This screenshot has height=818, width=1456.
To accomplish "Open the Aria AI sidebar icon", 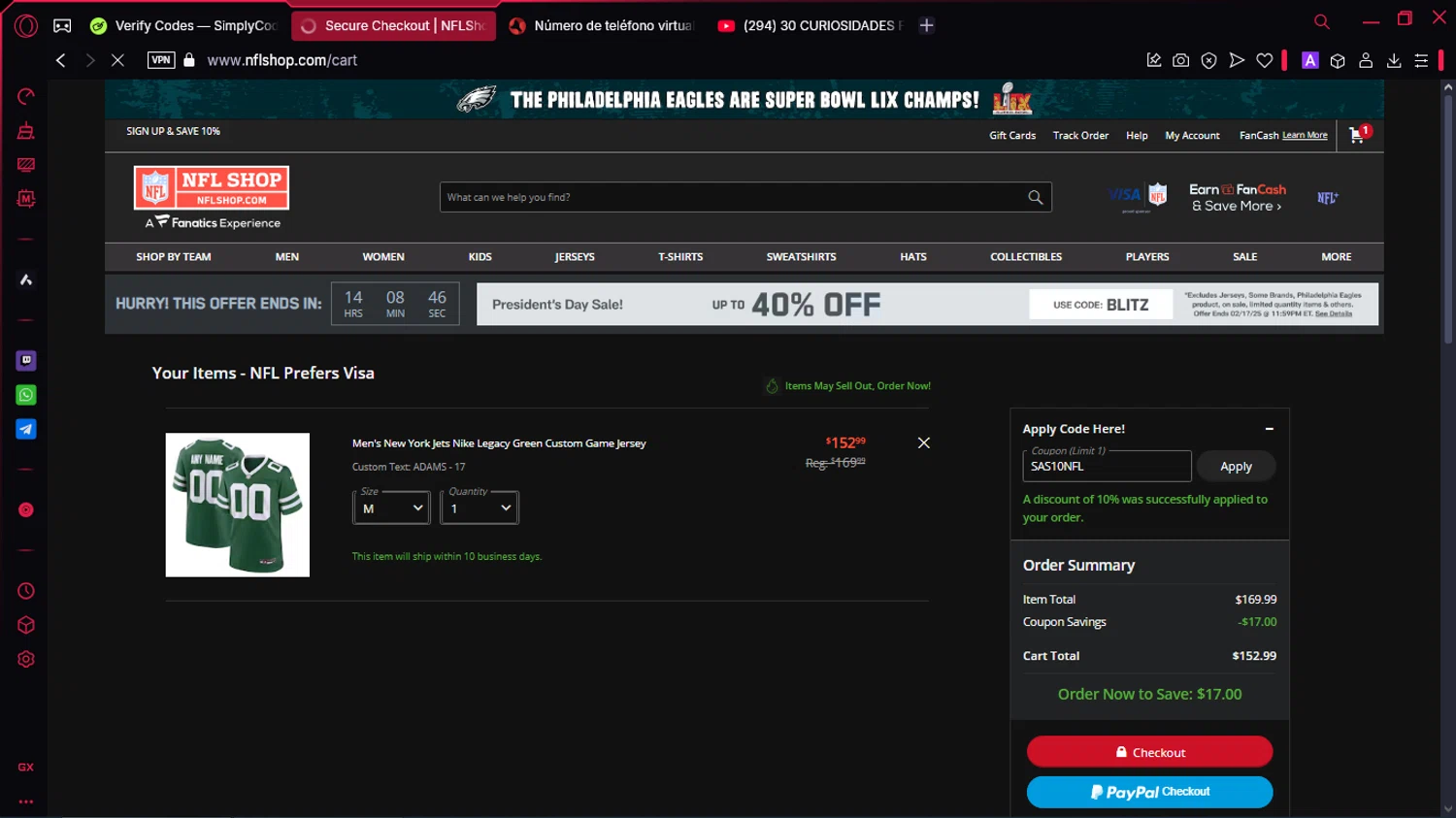I will 26,279.
